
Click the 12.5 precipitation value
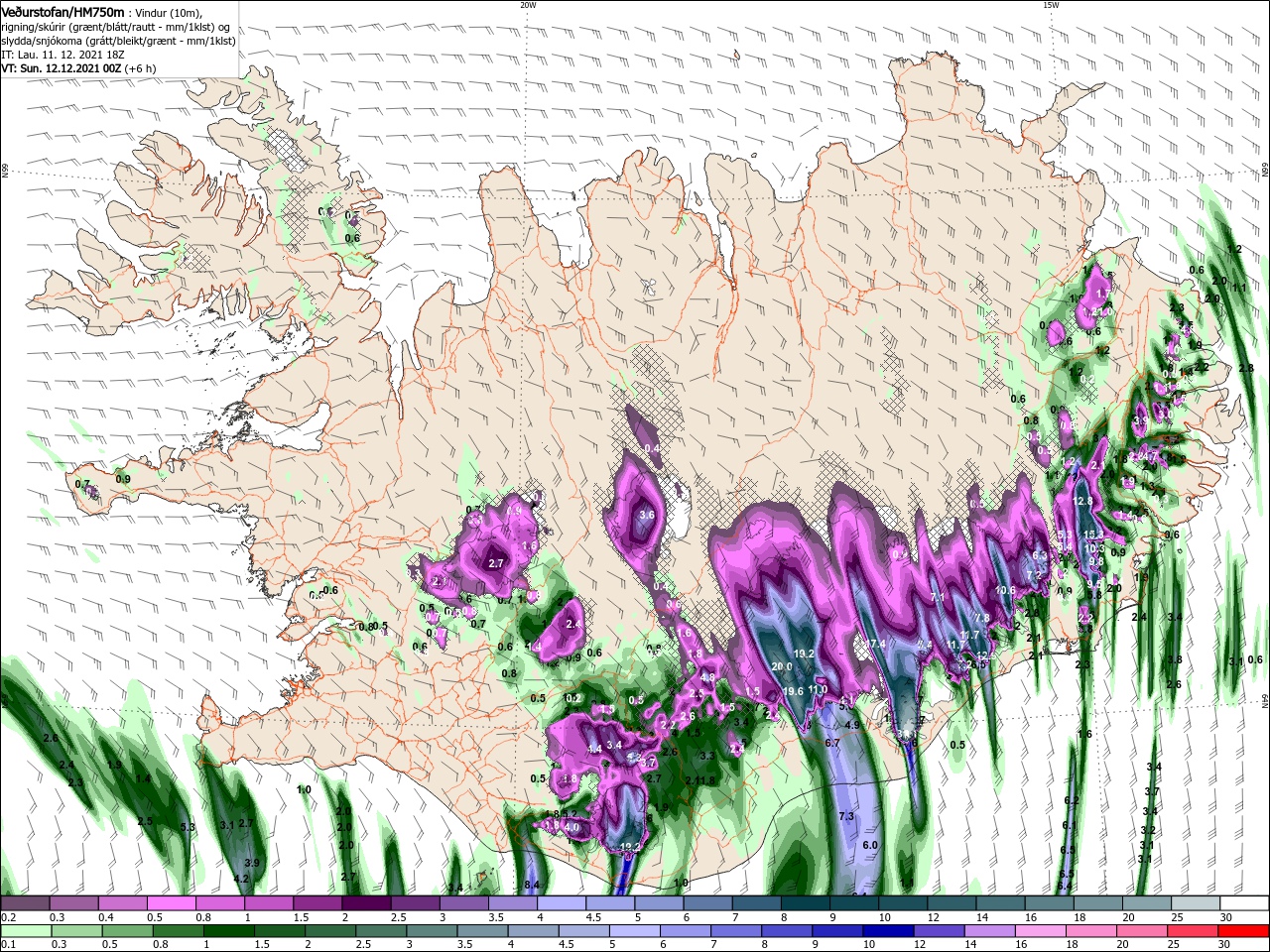[x=984, y=656]
